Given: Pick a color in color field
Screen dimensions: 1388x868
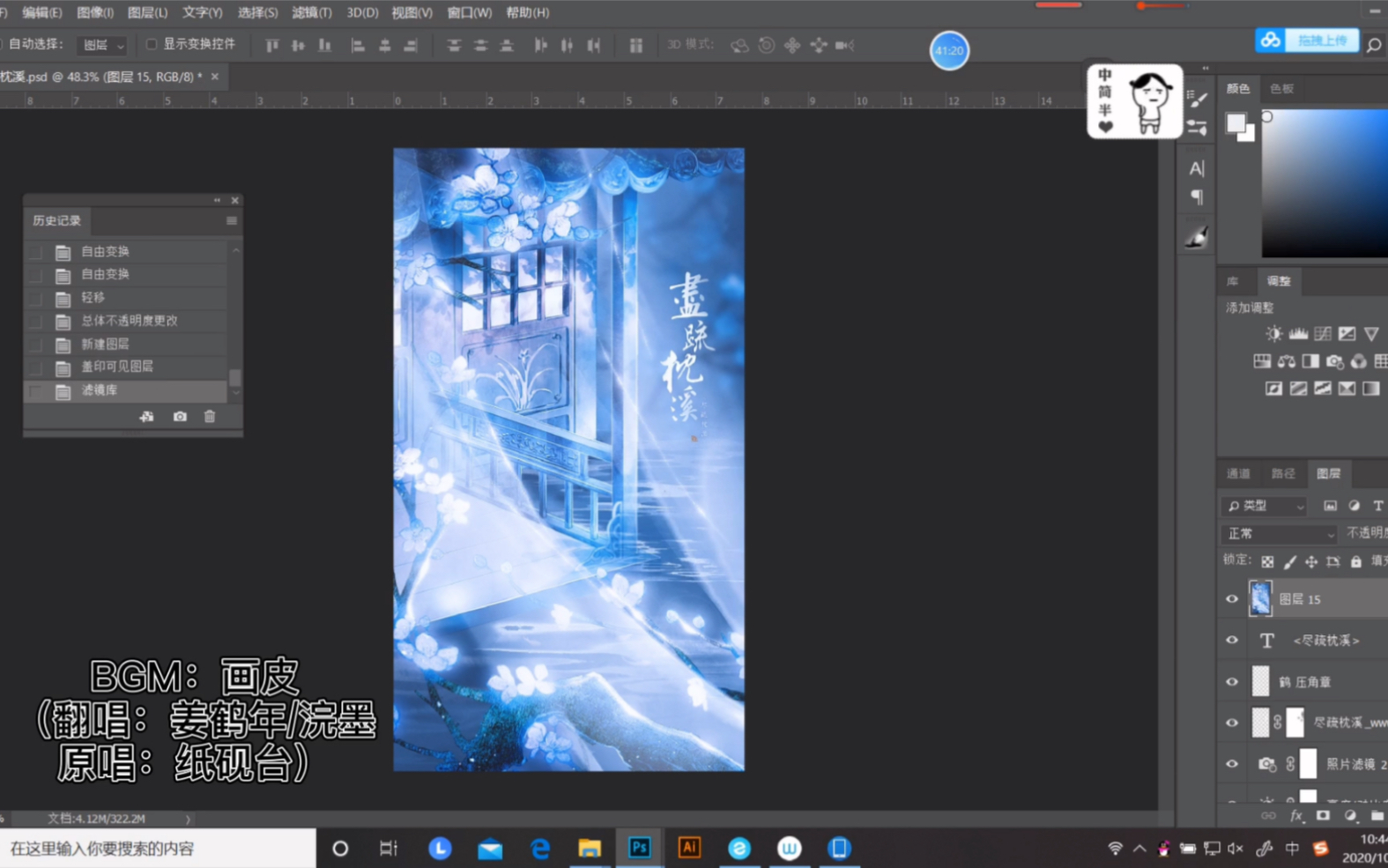Looking at the screenshot, I should (x=1325, y=182).
